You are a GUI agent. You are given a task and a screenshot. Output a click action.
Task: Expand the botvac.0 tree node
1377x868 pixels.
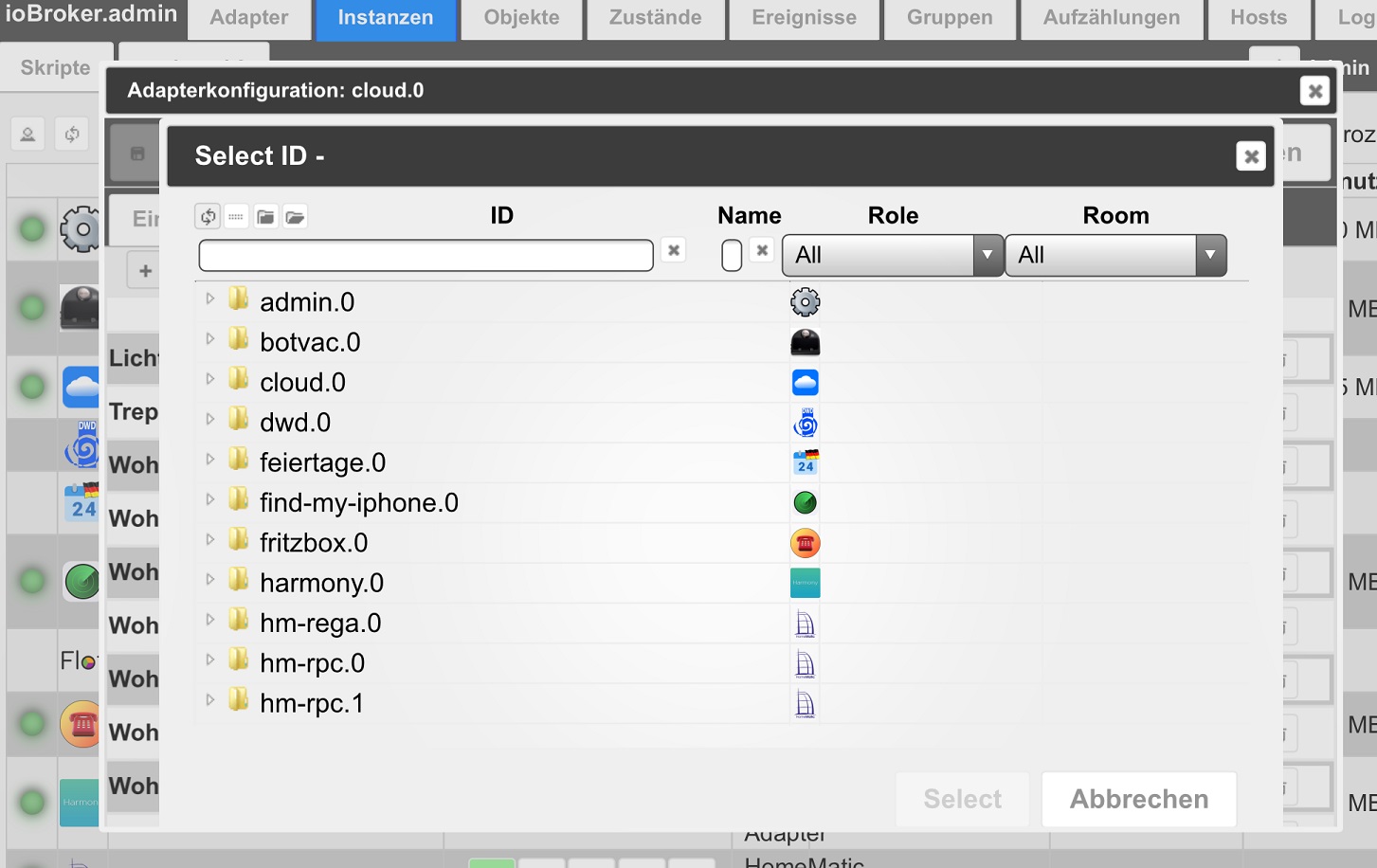click(x=210, y=339)
